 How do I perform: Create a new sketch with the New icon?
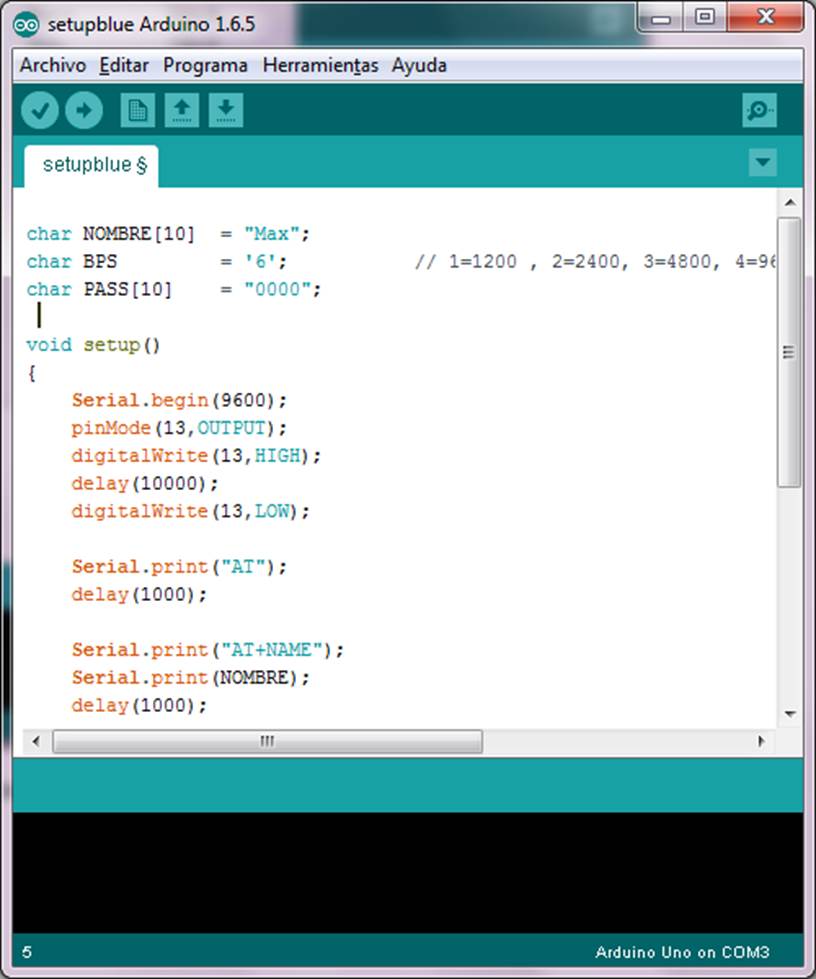(x=137, y=111)
